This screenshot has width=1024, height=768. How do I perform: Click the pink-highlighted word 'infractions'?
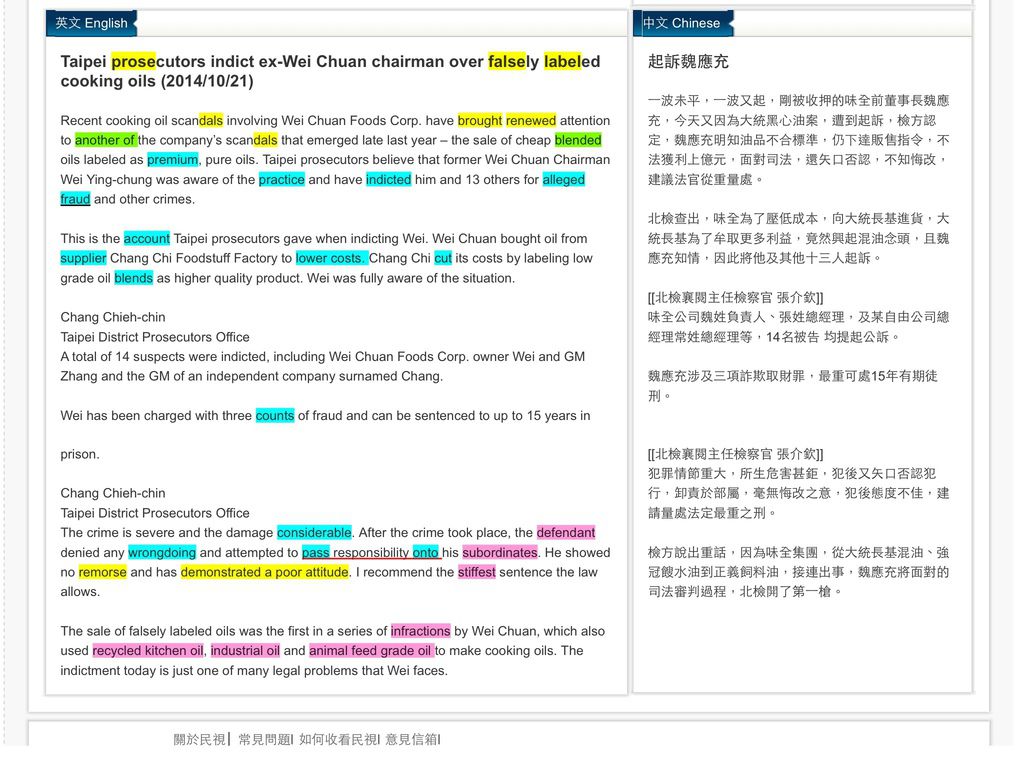click(421, 631)
